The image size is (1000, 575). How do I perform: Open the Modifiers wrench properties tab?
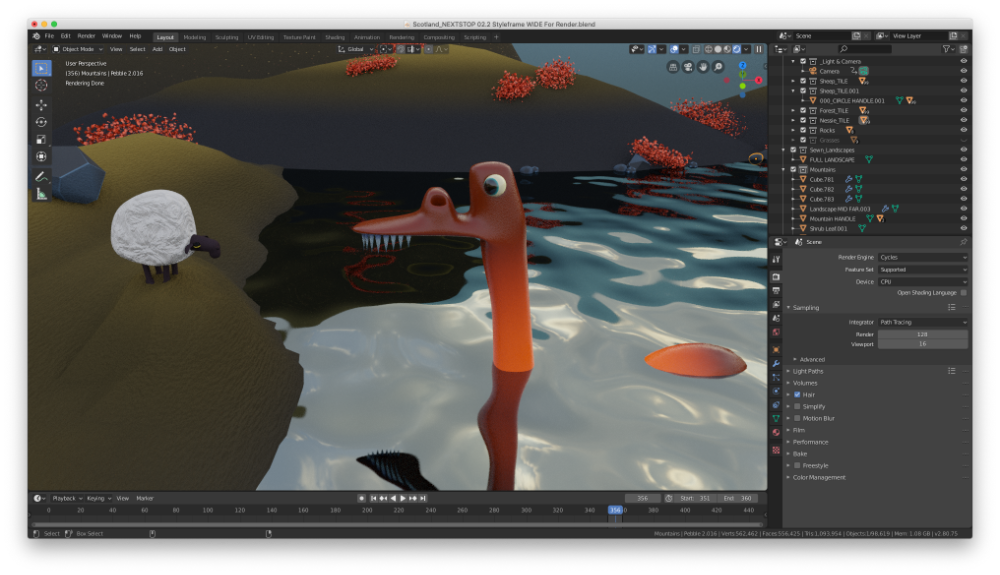[x=776, y=362]
